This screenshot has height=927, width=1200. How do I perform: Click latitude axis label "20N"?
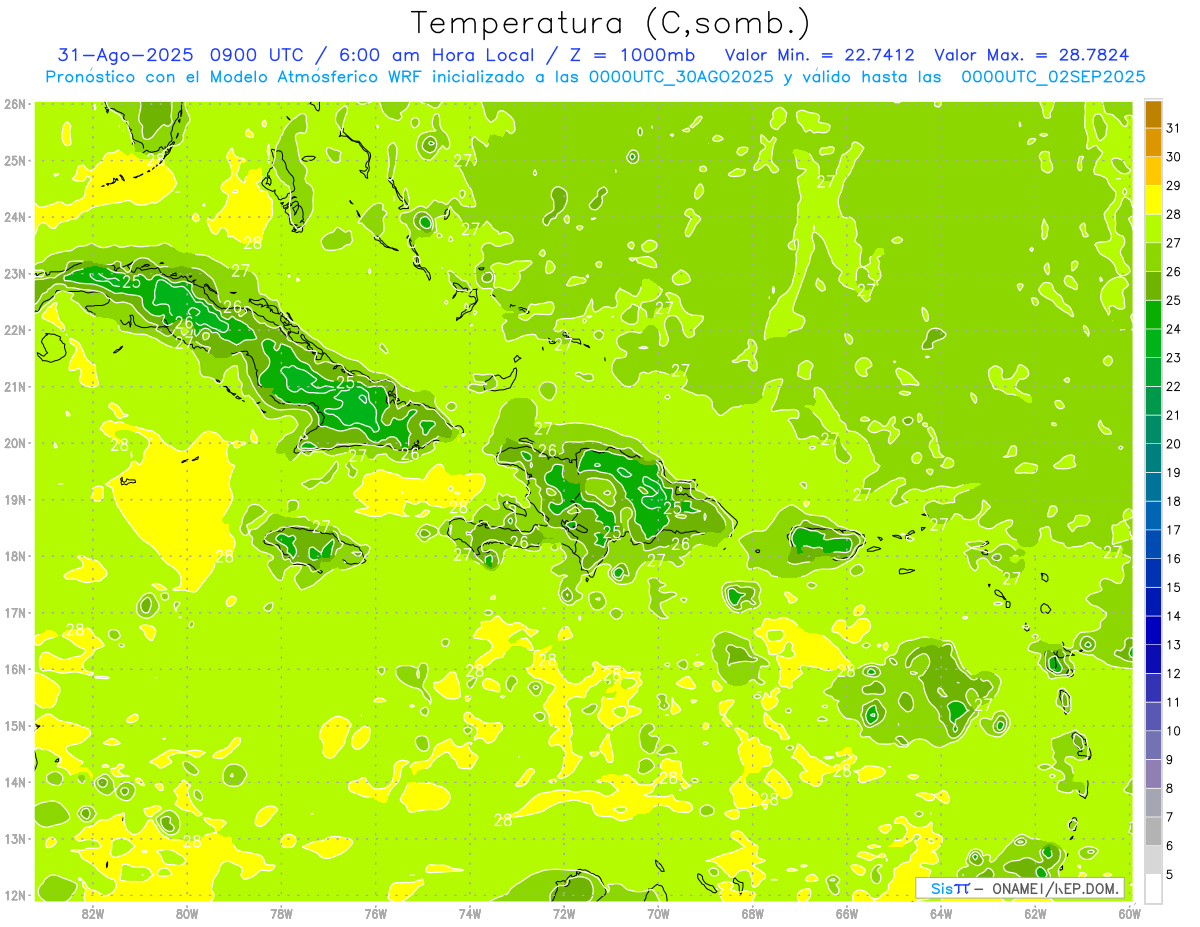pos(15,443)
